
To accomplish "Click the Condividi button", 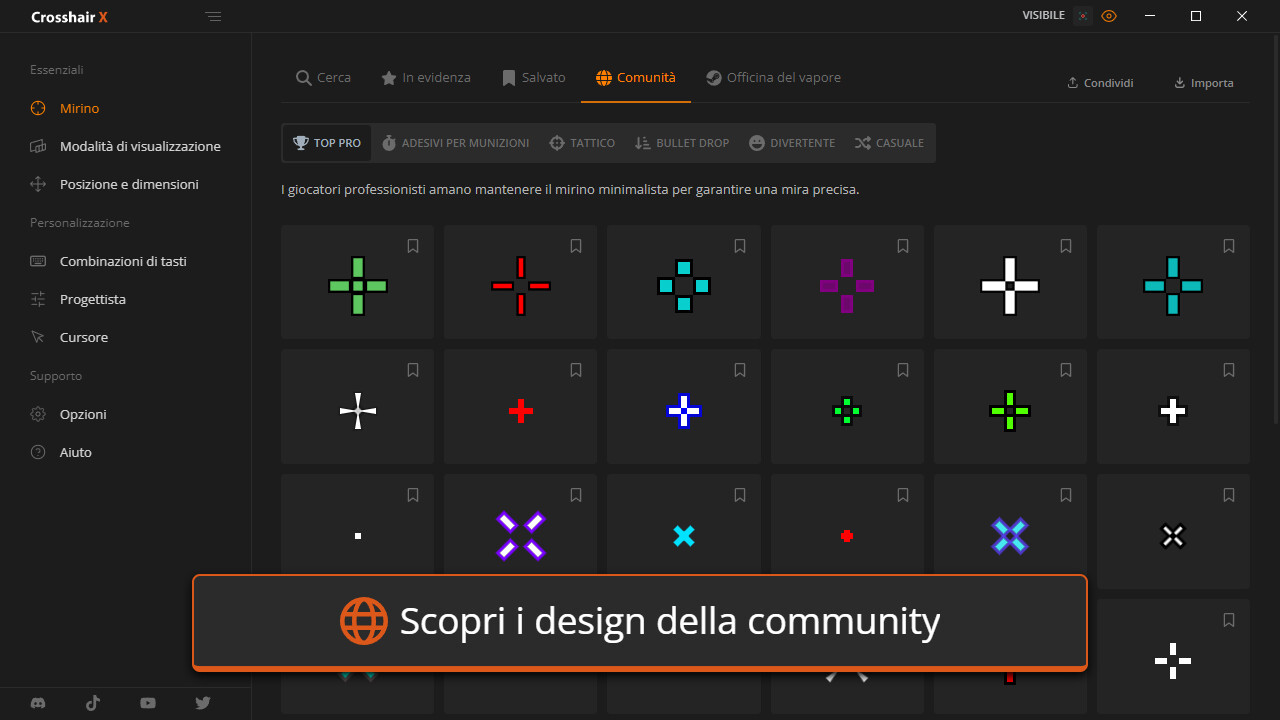I will pyautogui.click(x=1100, y=83).
